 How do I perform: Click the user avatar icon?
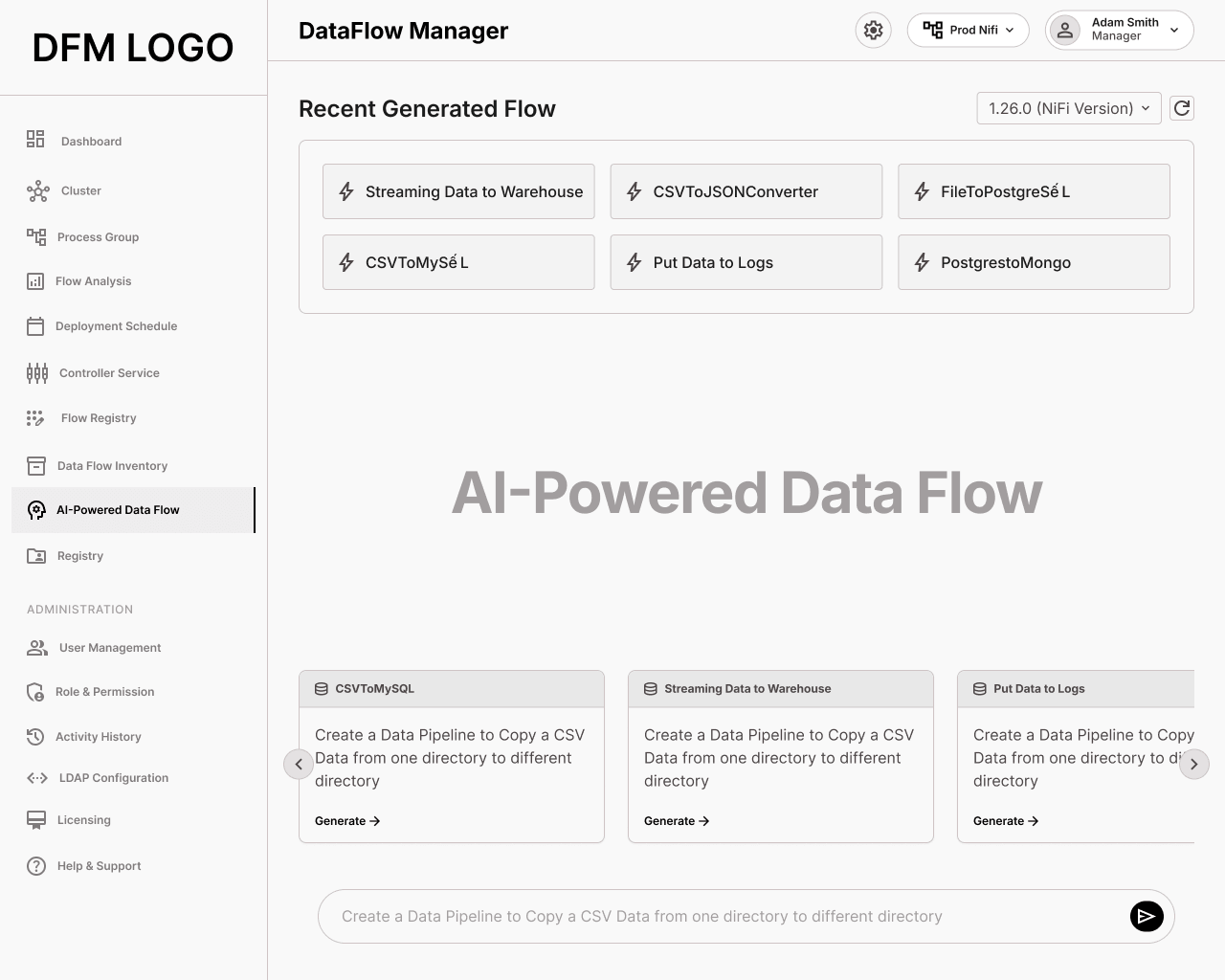(1064, 30)
